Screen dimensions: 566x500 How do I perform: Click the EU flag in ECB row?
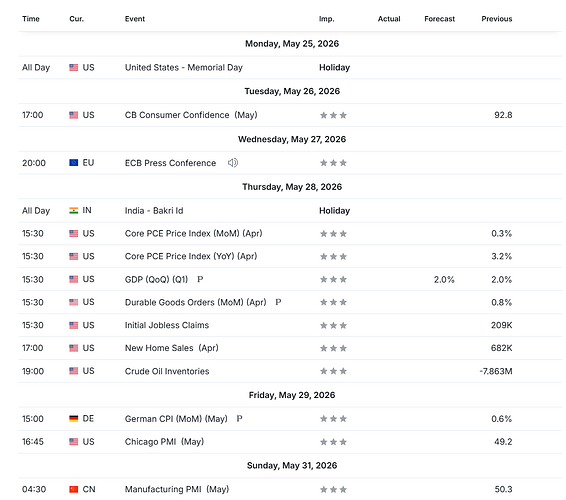(74, 163)
